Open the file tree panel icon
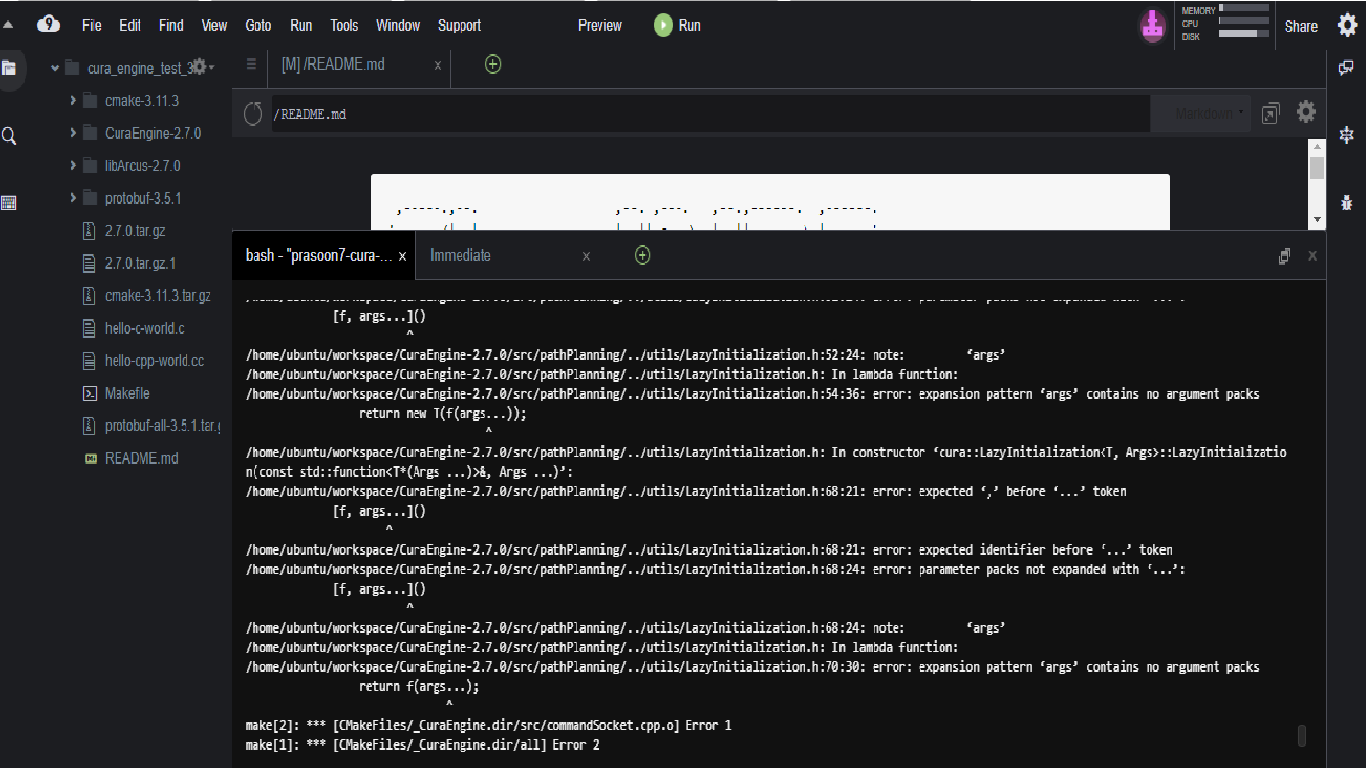 (11, 68)
